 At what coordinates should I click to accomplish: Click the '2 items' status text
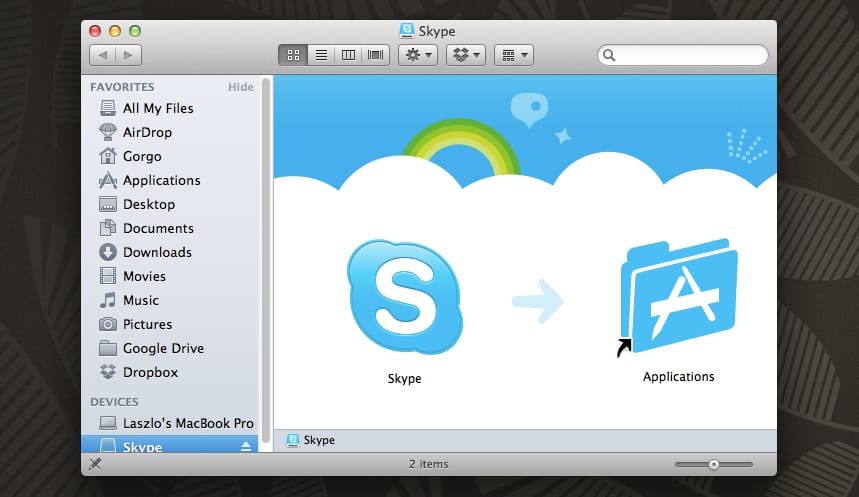[x=428, y=464]
